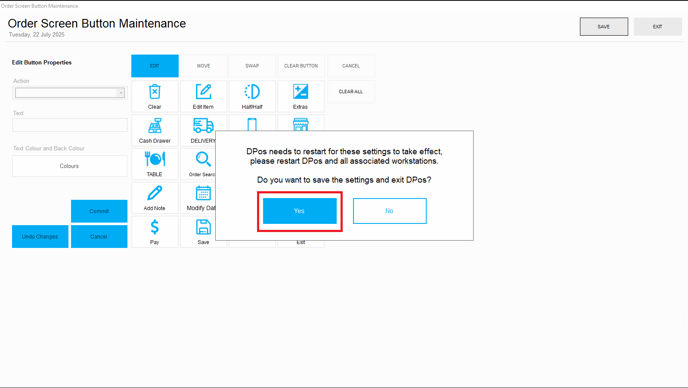Open the Colours picker button
Image resolution: width=688 pixels, height=388 pixels.
pyautogui.click(x=69, y=166)
